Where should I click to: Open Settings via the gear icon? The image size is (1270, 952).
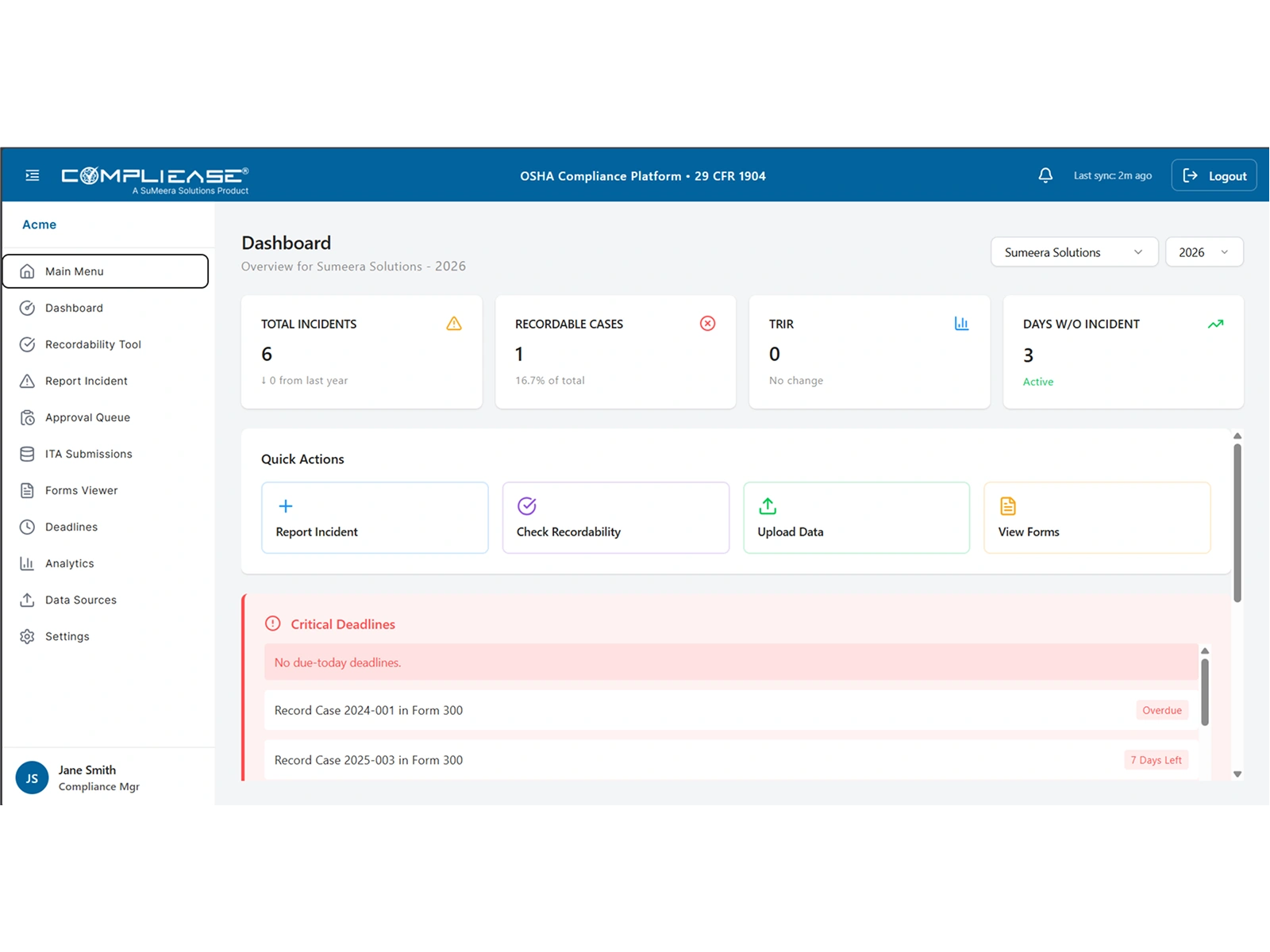click(x=28, y=636)
